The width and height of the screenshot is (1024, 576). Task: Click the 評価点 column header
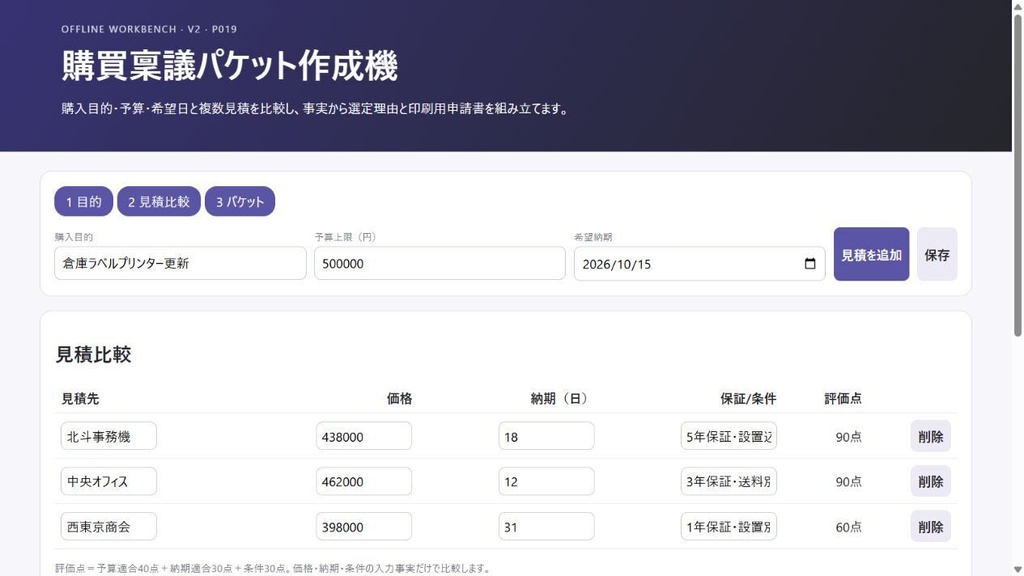click(842, 398)
